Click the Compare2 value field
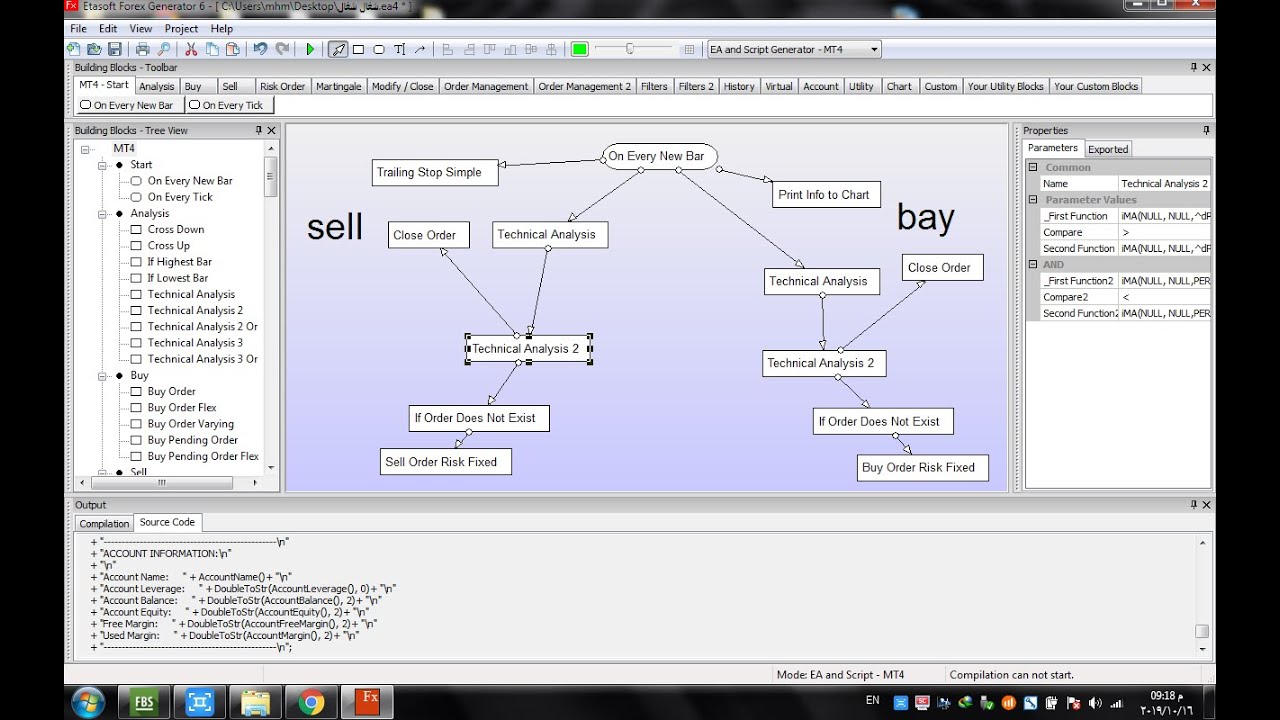The height and width of the screenshot is (720, 1280). pos(1164,297)
